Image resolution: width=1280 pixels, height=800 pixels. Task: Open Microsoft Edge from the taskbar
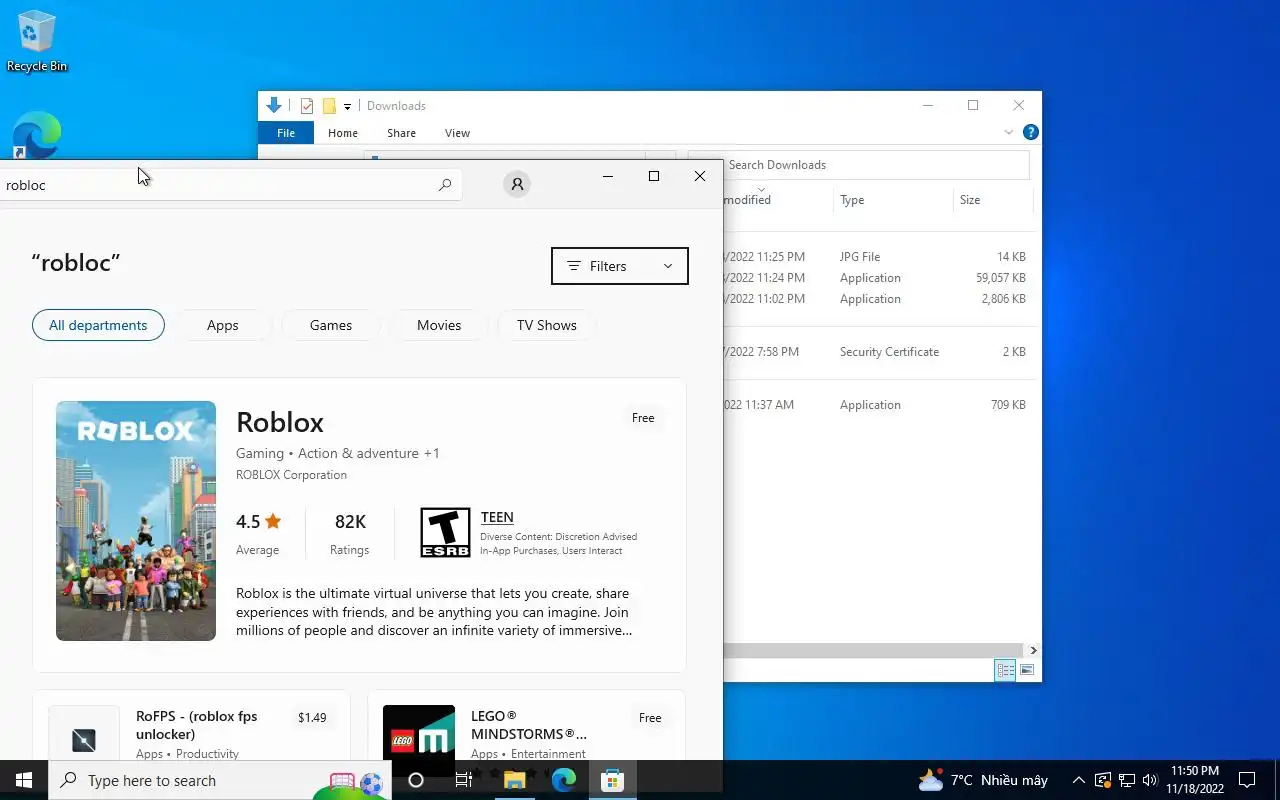tap(564, 780)
